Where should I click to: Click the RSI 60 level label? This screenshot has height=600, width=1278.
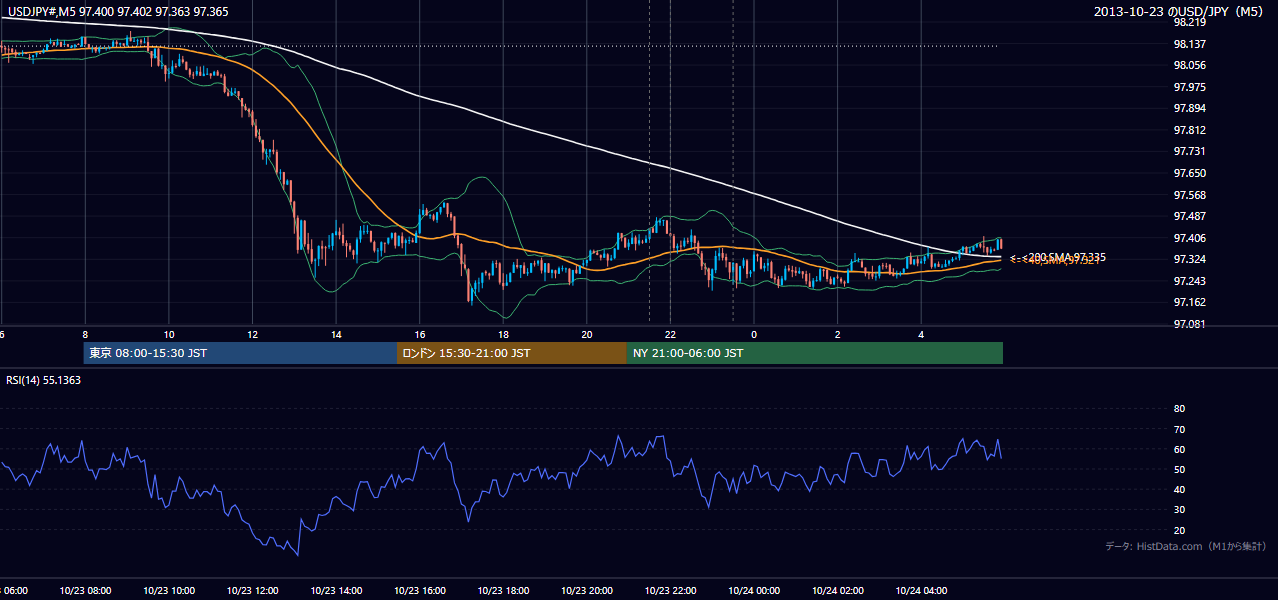pos(1179,449)
